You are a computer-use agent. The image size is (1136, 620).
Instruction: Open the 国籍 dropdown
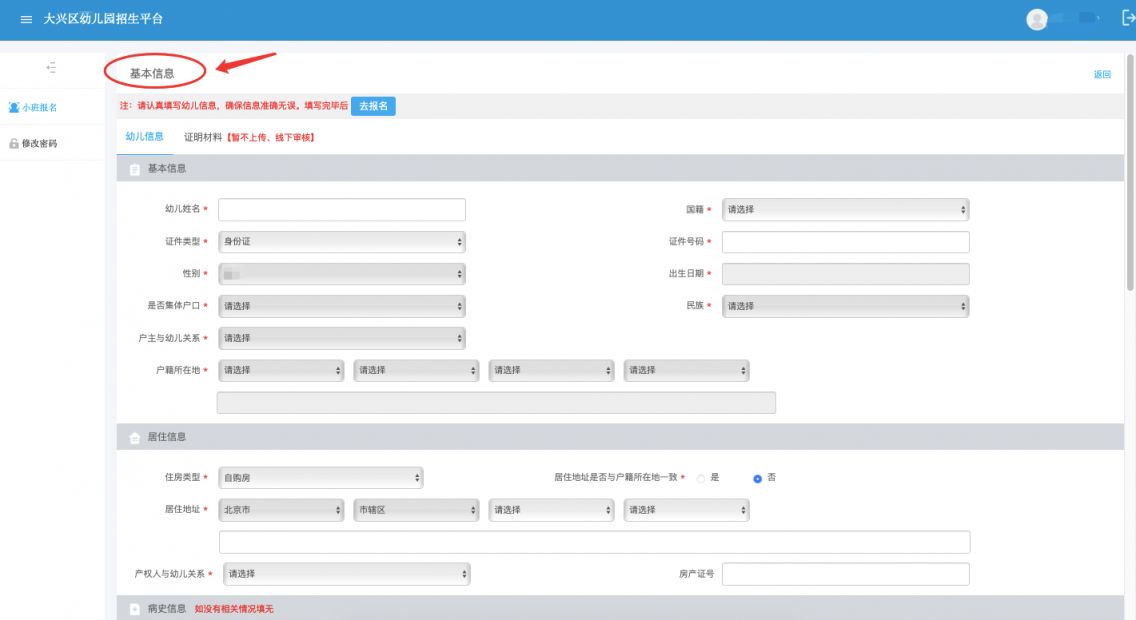point(845,209)
